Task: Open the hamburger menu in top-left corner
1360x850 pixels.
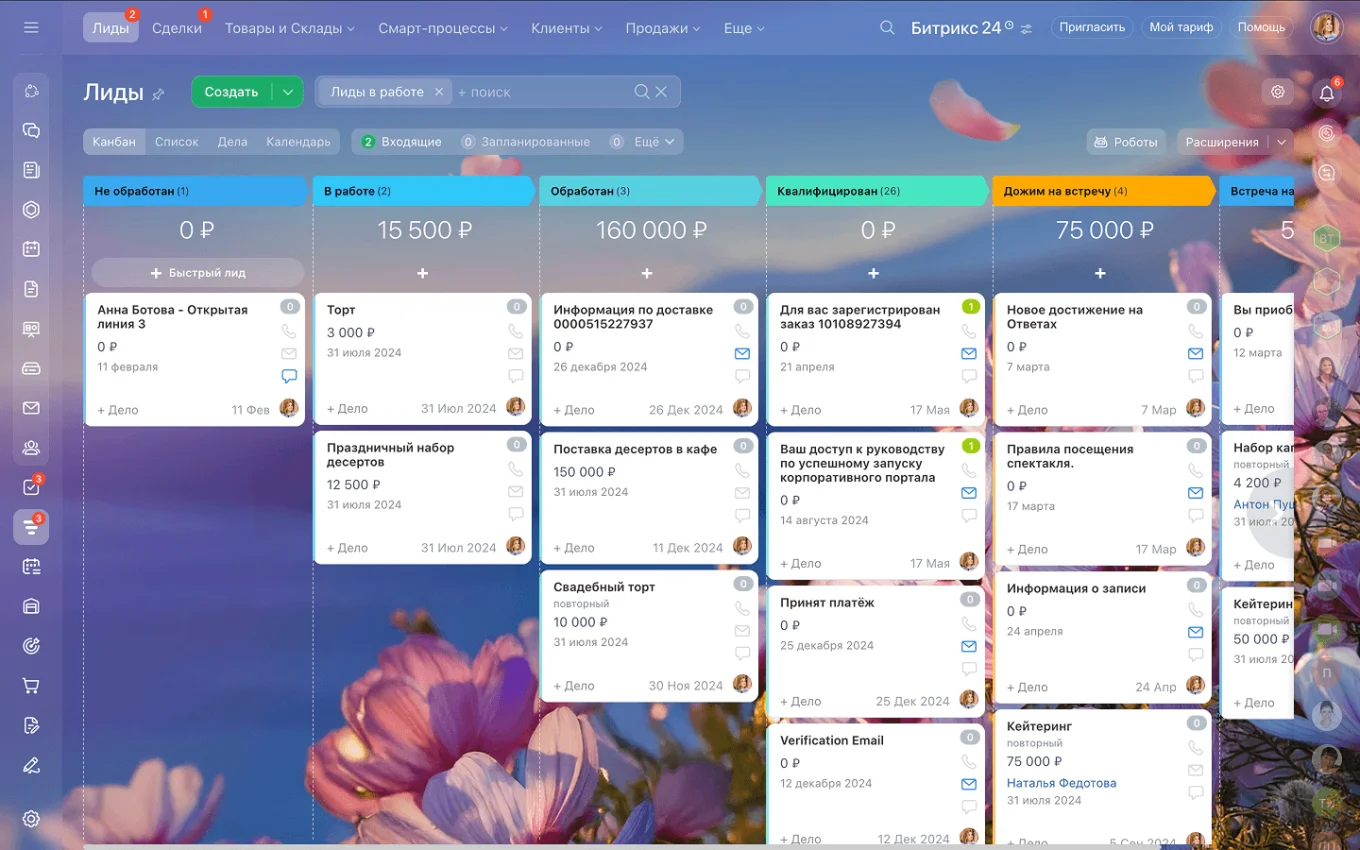Action: pos(31,28)
